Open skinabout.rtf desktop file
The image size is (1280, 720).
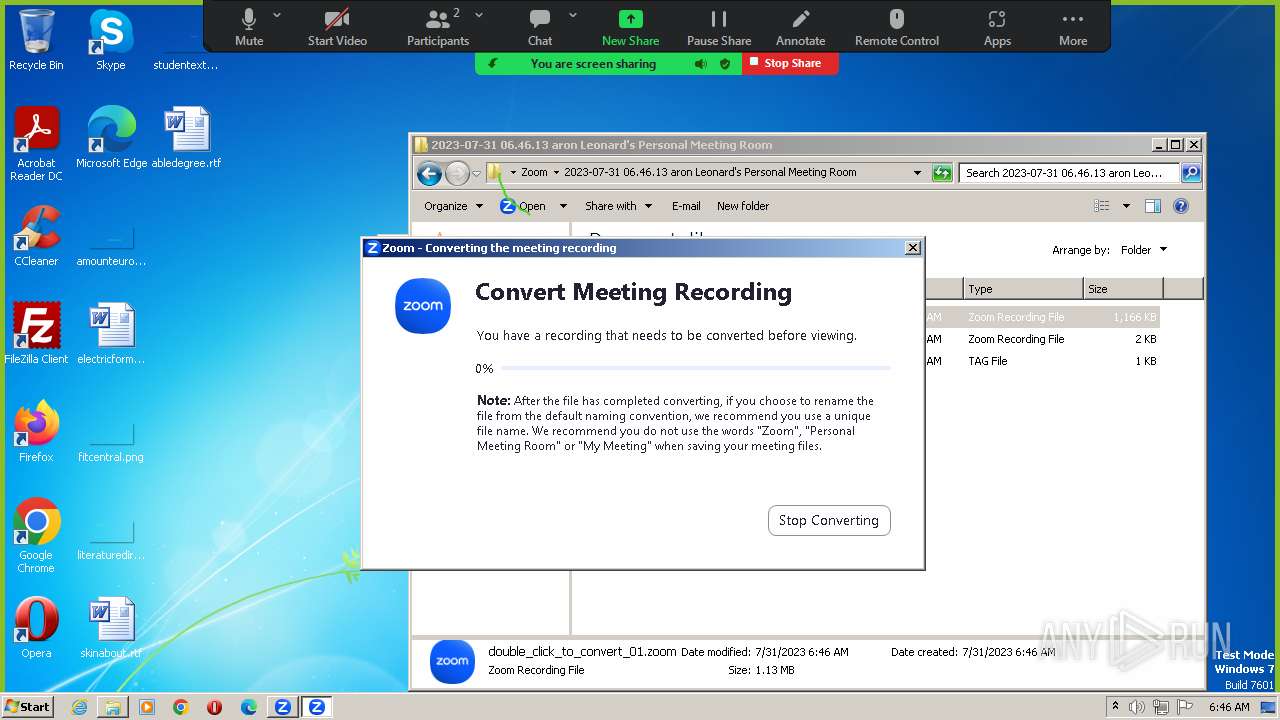111,627
